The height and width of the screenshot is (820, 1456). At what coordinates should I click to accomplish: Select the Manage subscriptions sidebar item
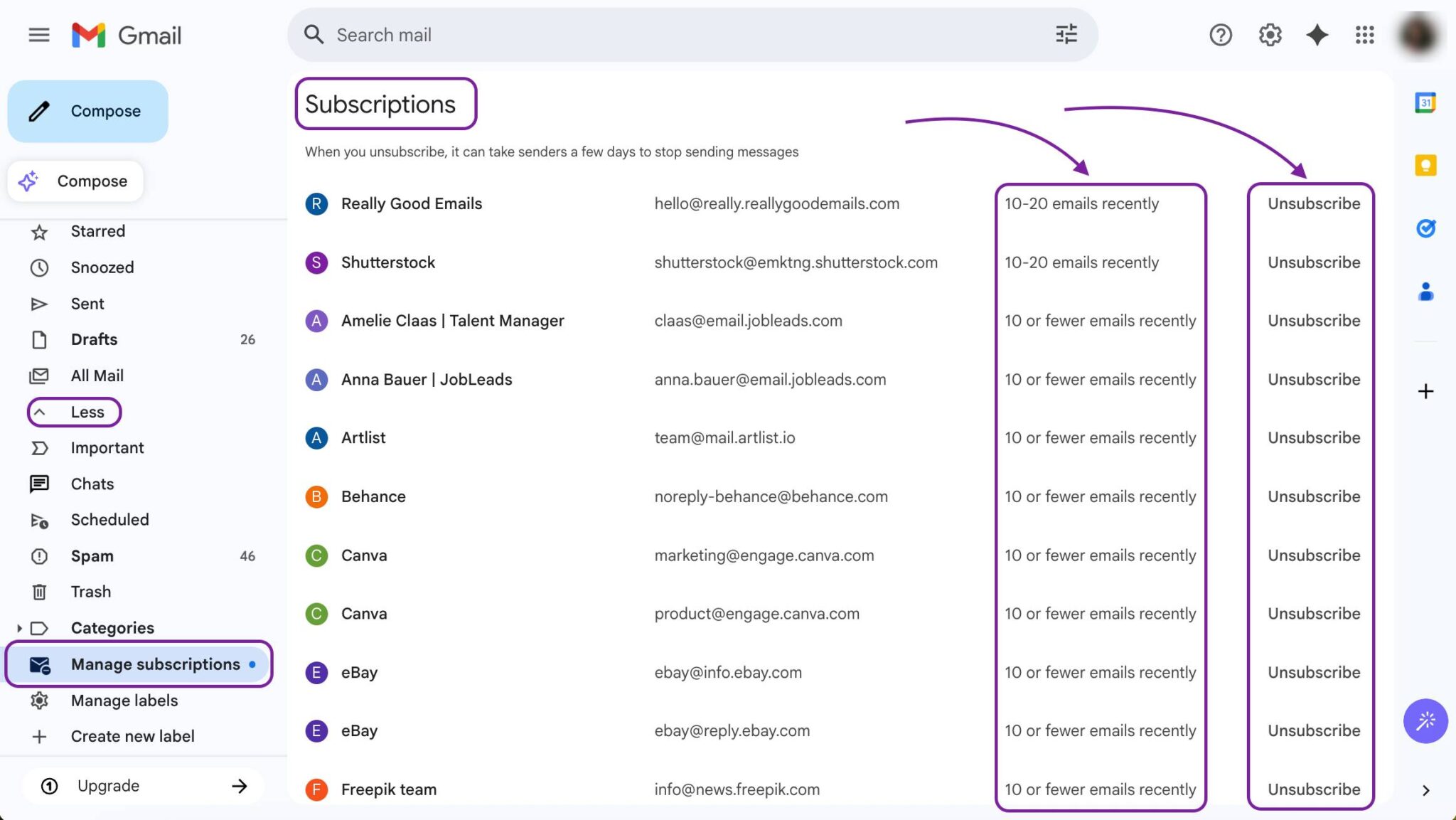click(154, 664)
